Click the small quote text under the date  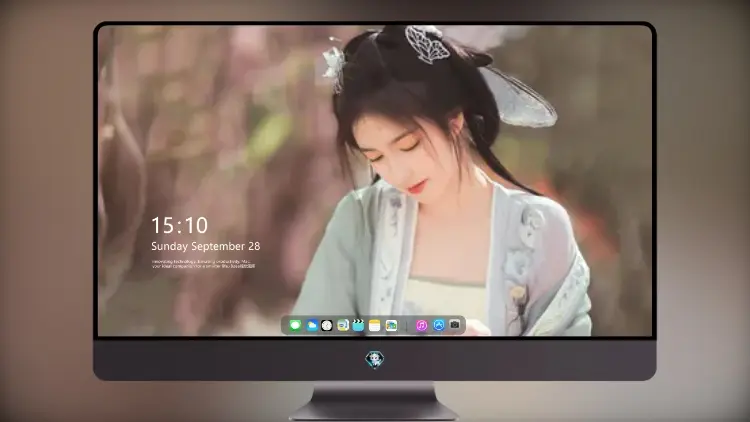pos(203,264)
